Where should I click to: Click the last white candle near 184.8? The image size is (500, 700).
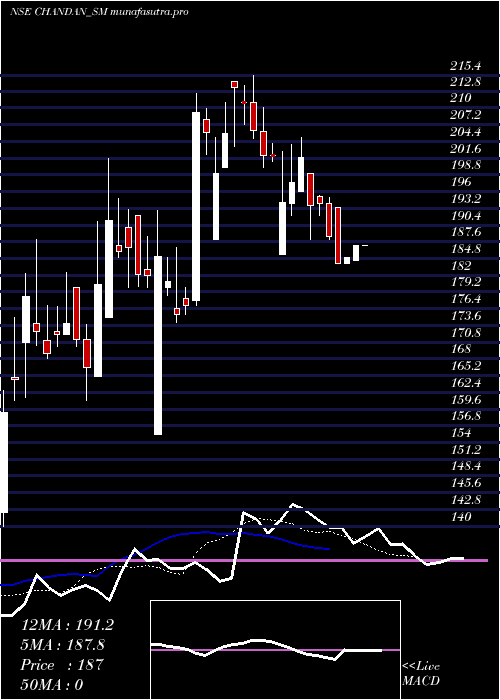356,253
